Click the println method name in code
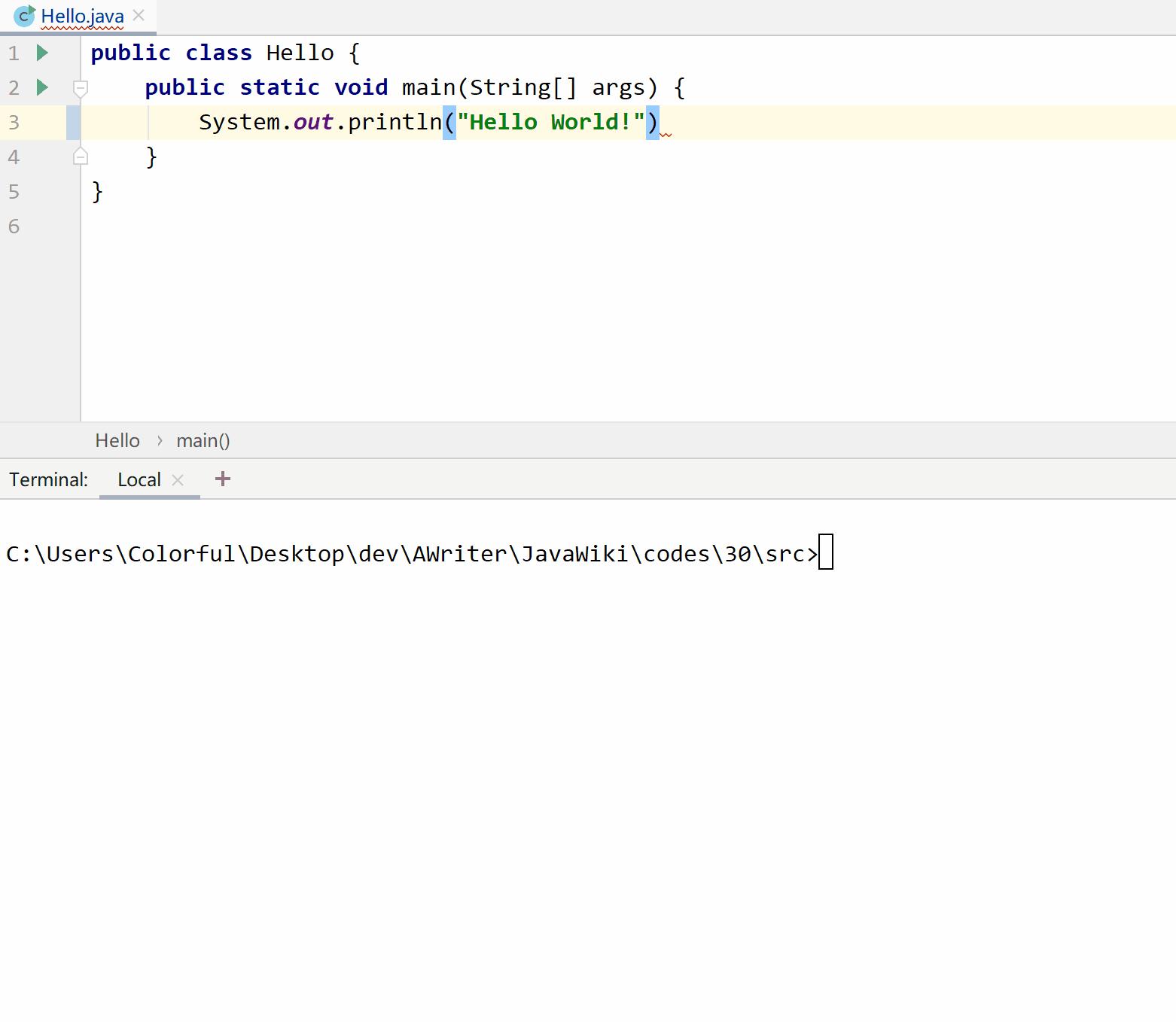Viewport: 1176px width, 1022px height. tap(395, 122)
